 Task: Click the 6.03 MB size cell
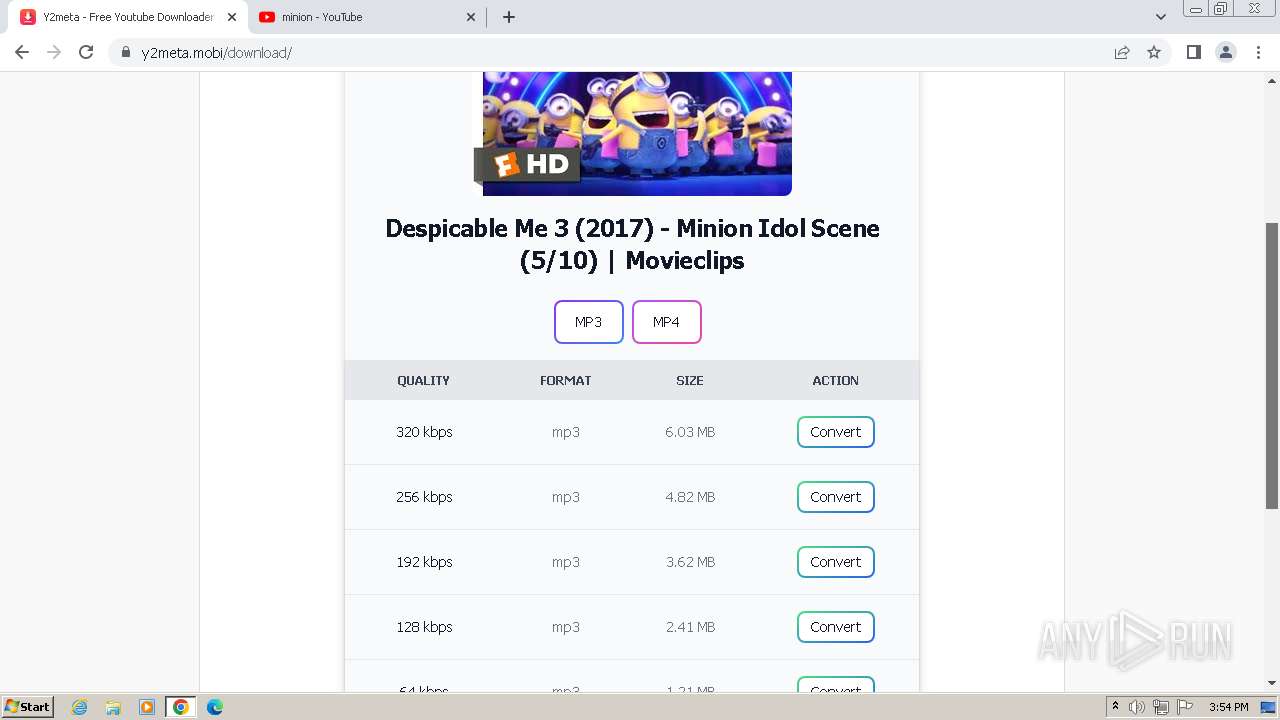(690, 432)
